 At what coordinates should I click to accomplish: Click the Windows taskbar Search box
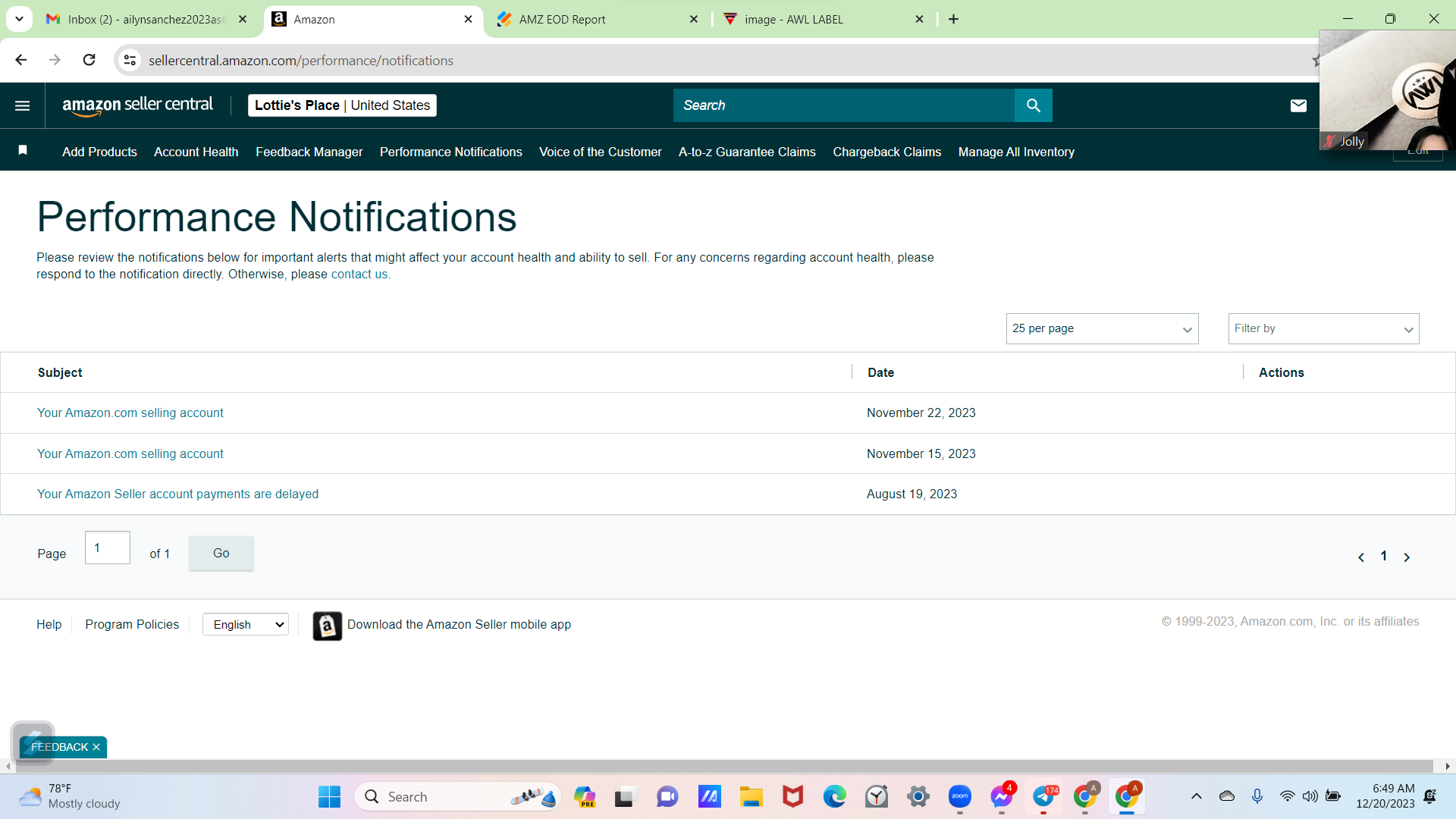click(x=457, y=797)
